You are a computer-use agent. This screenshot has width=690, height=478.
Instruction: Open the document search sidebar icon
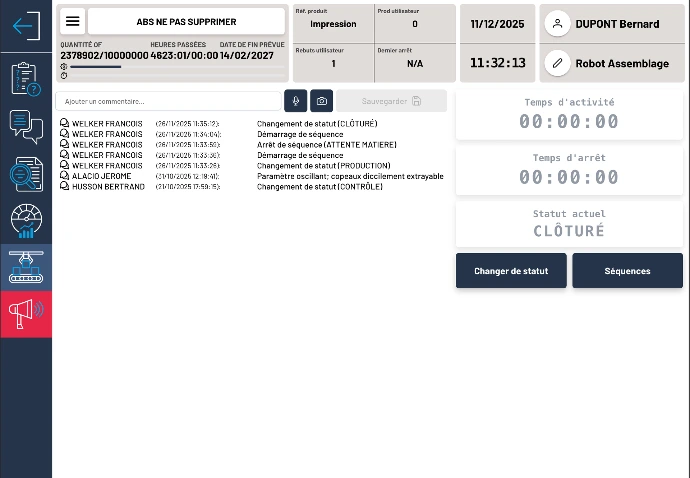[x=25, y=174]
